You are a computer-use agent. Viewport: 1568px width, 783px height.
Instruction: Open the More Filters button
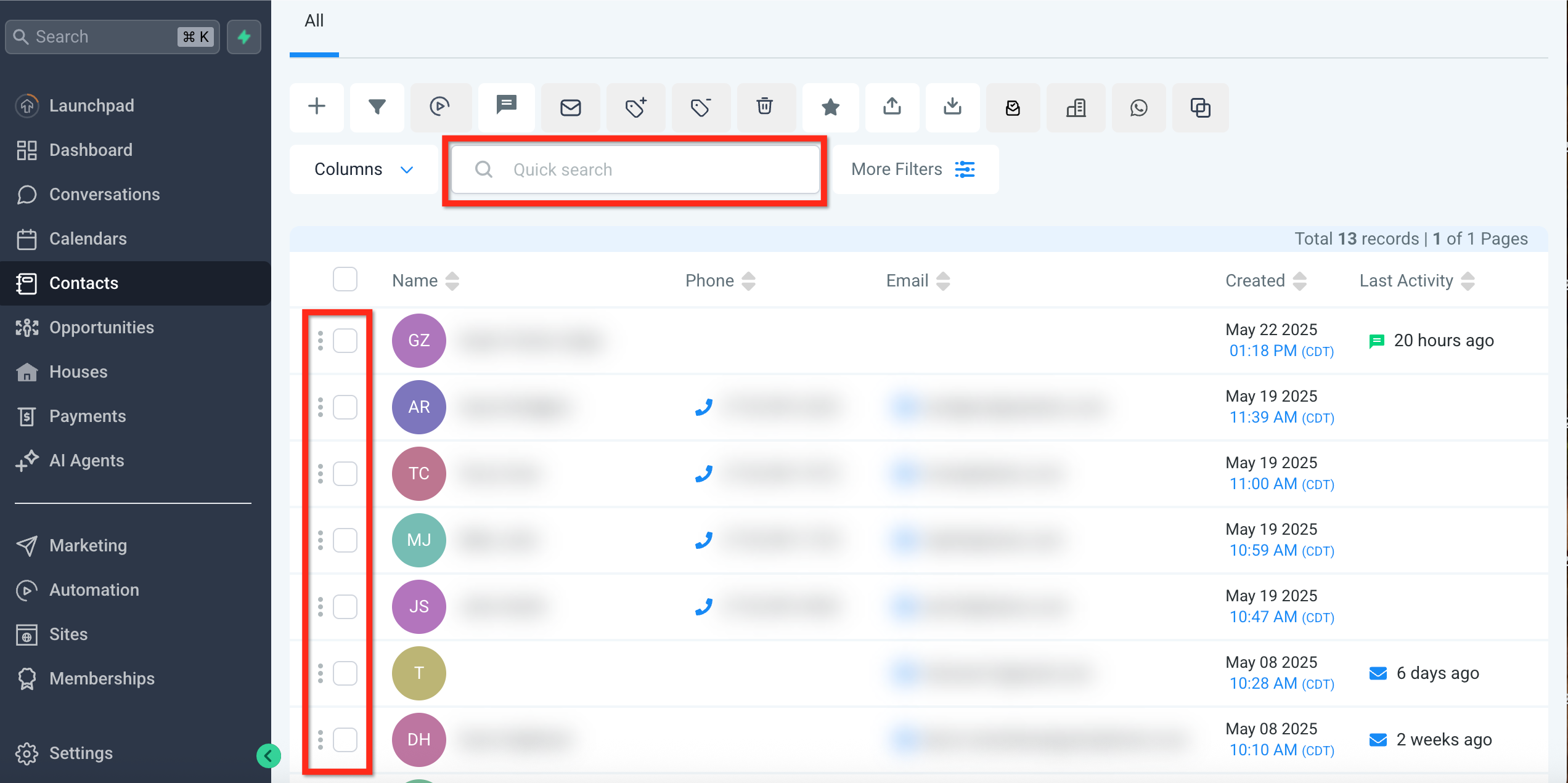[x=913, y=169]
